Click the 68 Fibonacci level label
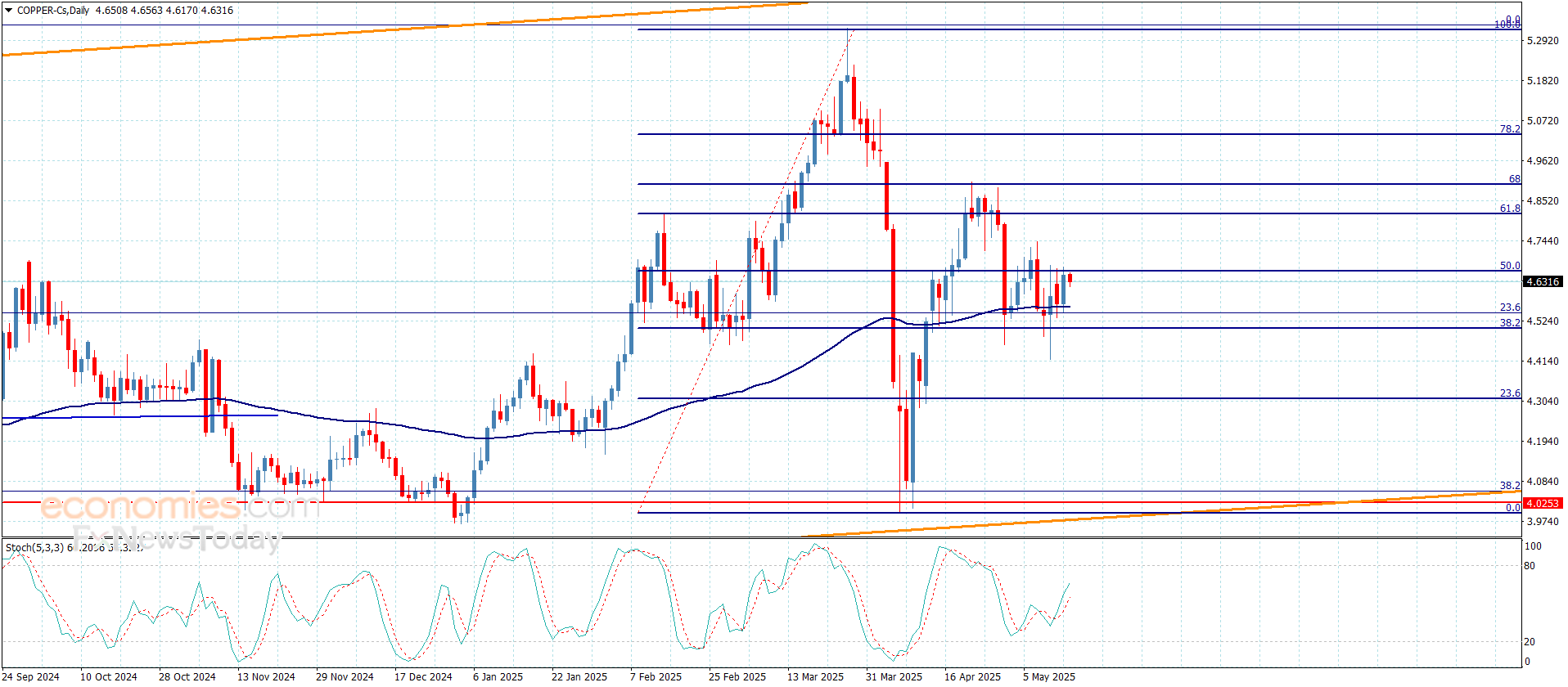1568x687 pixels. pos(1514,179)
